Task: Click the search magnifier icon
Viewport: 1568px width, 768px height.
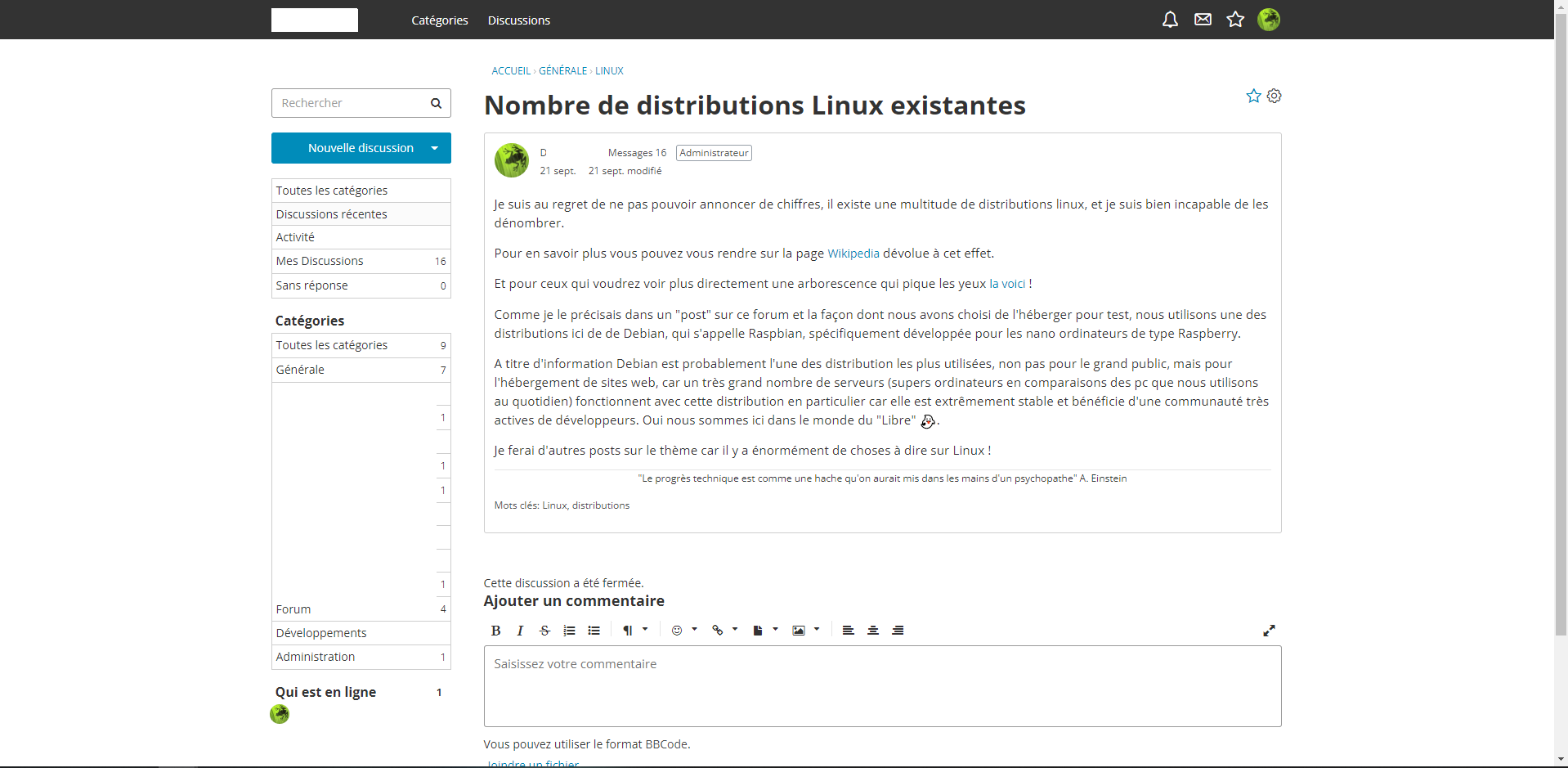Action: 436,103
